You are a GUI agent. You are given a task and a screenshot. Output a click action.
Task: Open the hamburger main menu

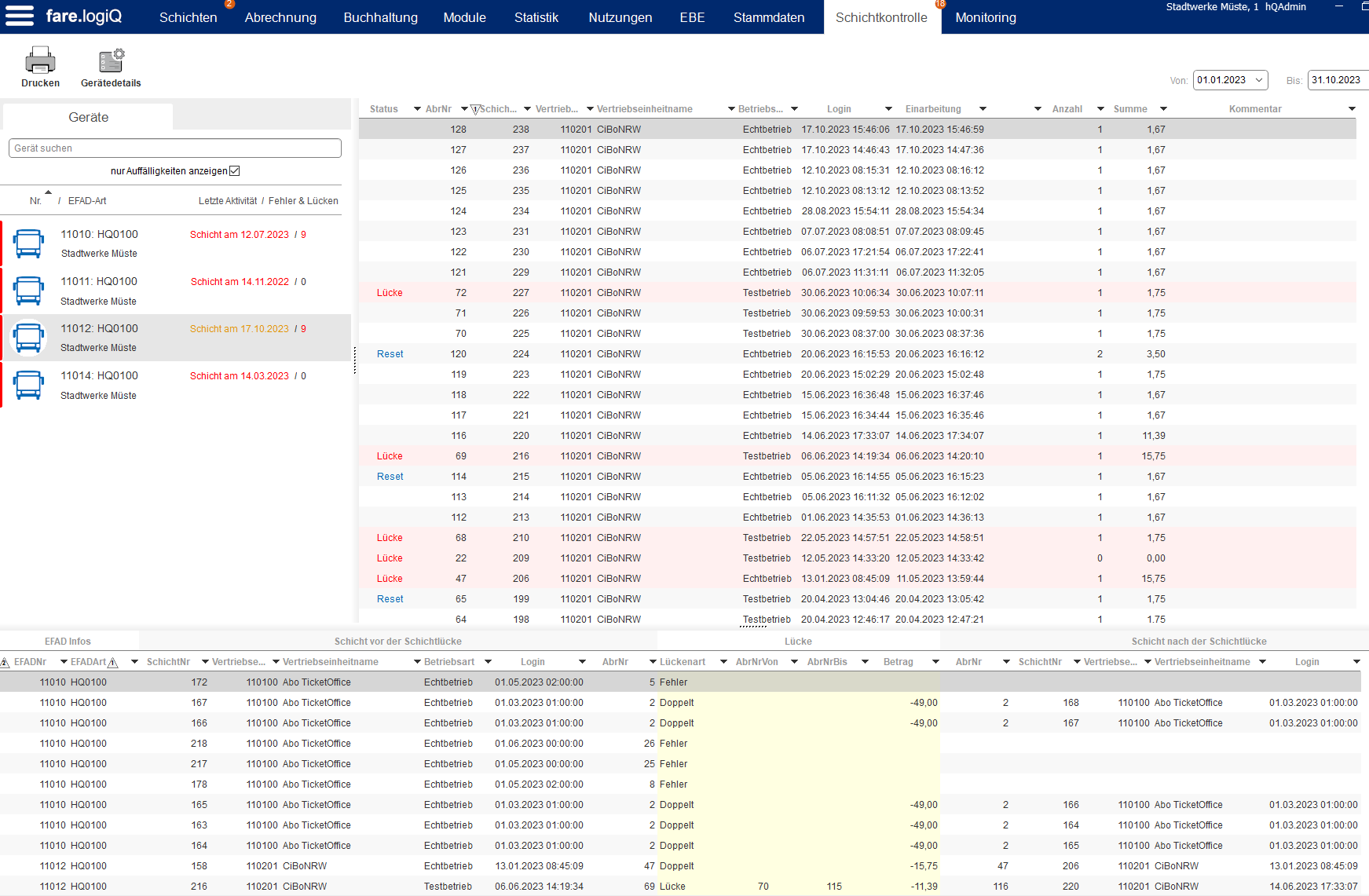(x=20, y=16)
